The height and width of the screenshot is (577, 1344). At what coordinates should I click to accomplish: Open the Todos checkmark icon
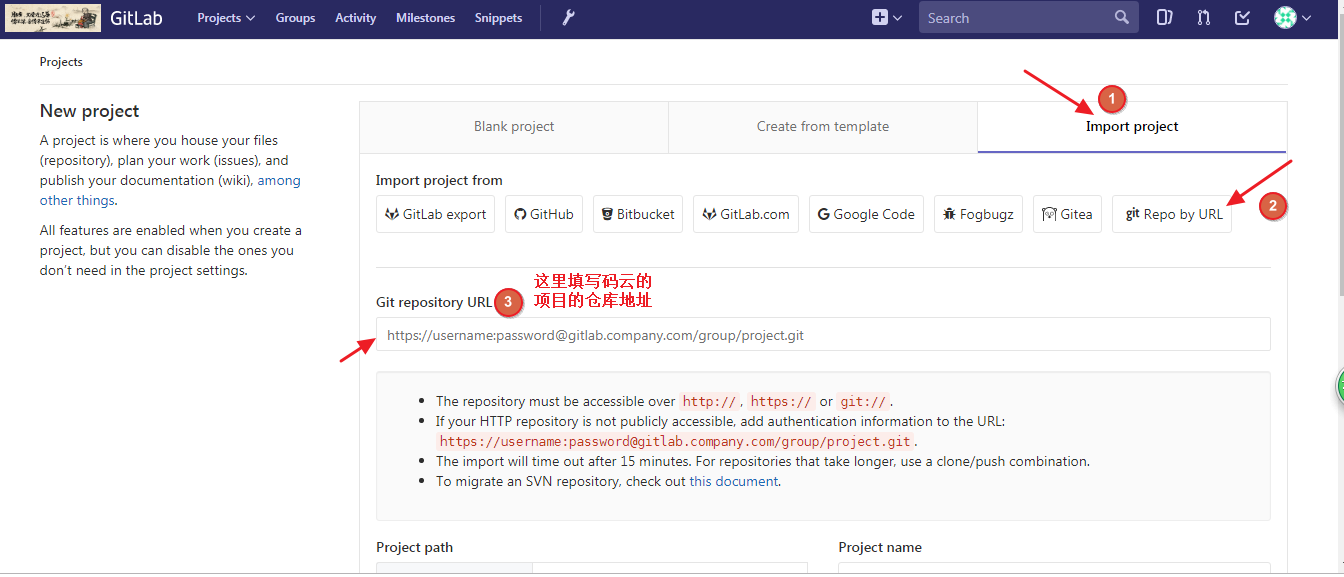tap(1242, 18)
